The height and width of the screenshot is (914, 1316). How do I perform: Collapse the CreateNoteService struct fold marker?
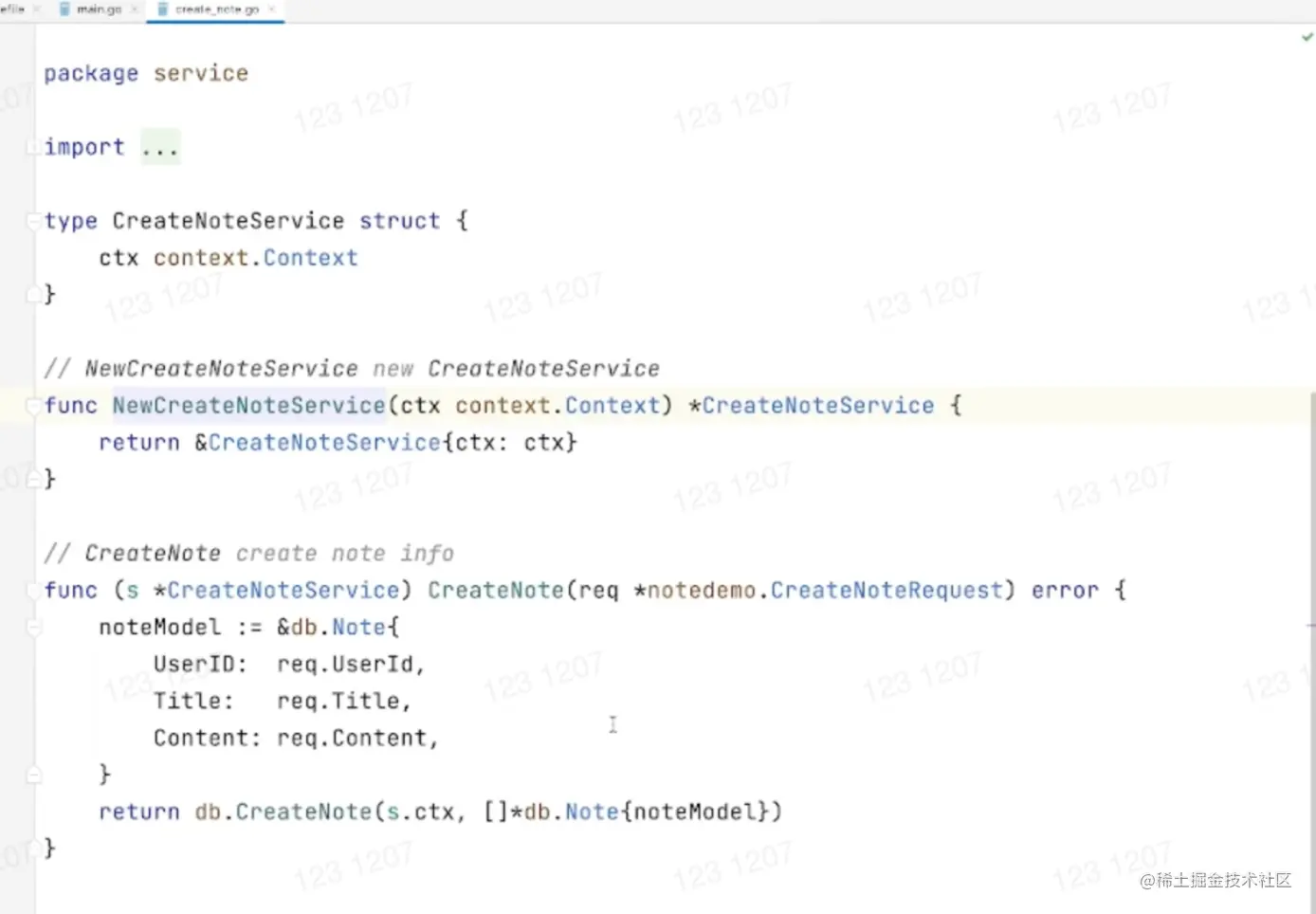click(33, 221)
